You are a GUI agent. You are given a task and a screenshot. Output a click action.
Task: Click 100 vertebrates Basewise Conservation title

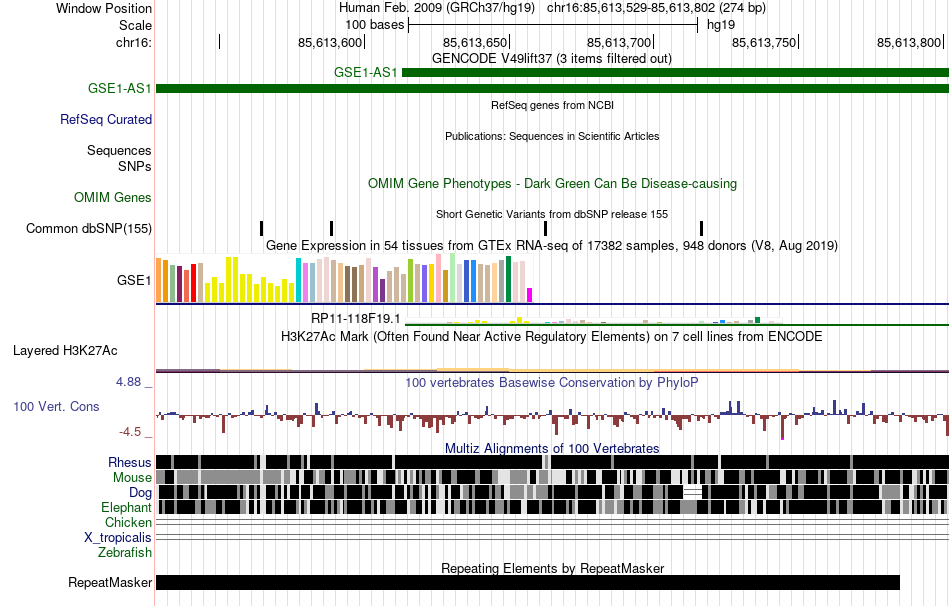click(x=552, y=382)
